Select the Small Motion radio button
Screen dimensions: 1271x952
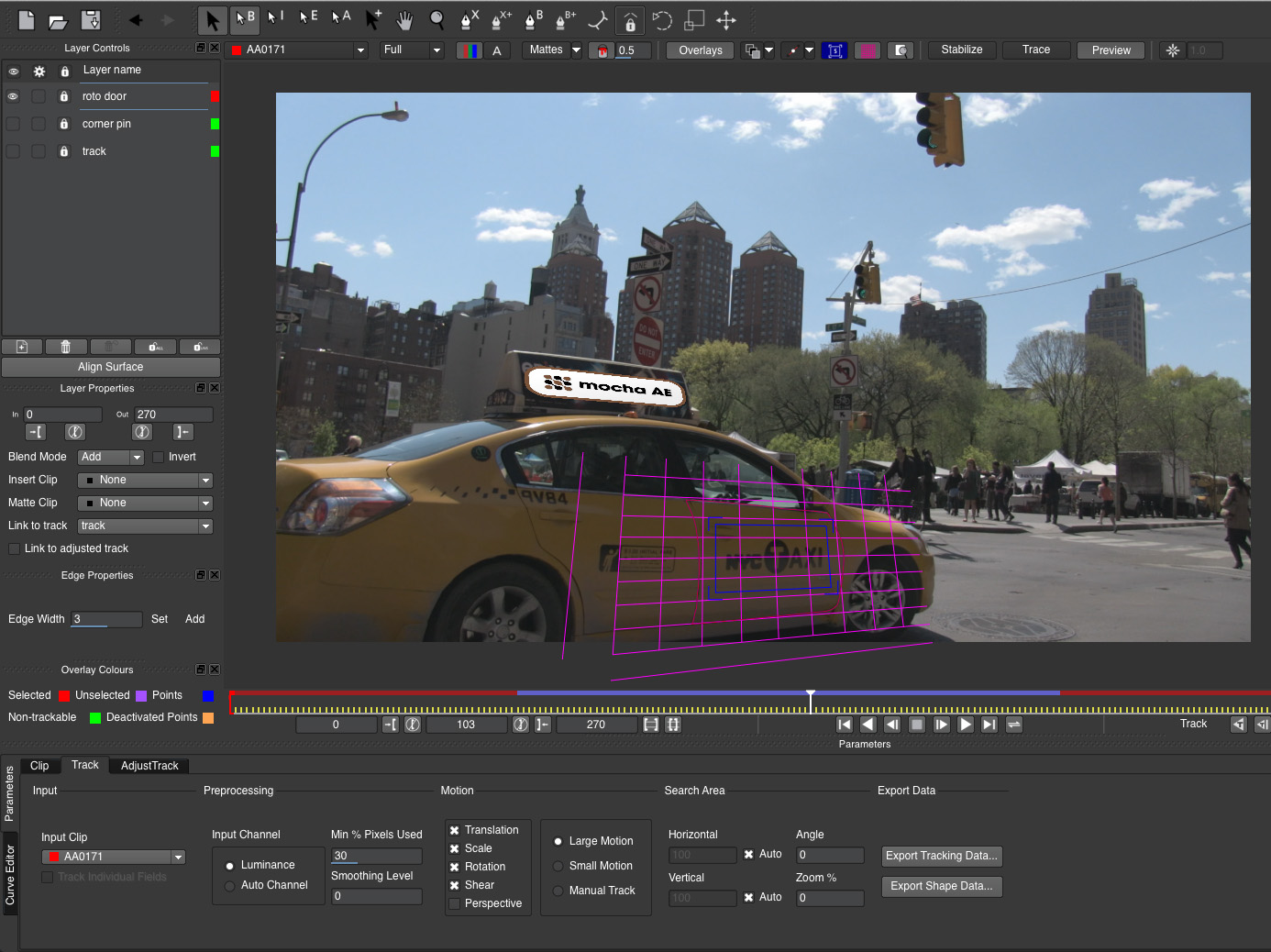[x=558, y=866]
